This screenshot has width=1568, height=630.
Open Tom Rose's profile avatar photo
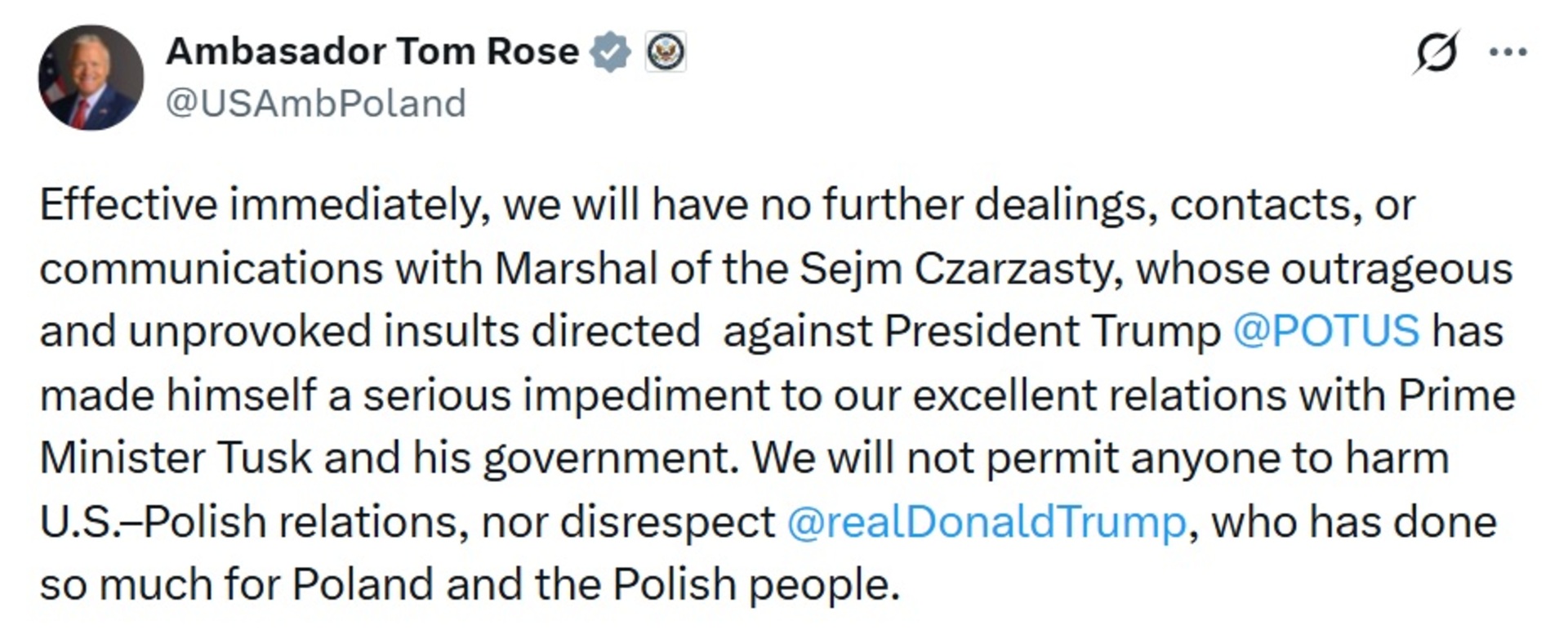click(91, 78)
